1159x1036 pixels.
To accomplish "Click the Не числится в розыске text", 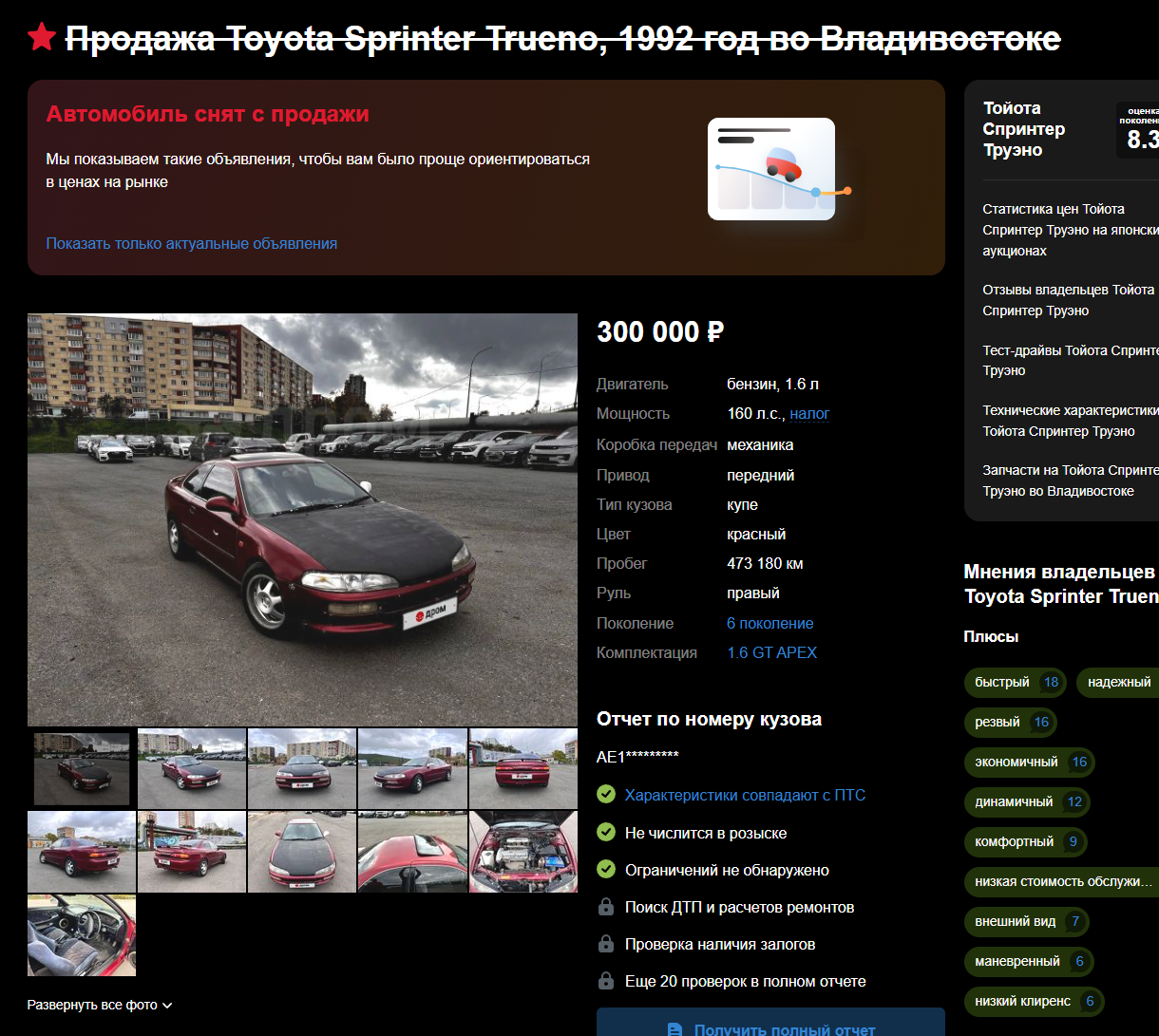I will tap(706, 833).
